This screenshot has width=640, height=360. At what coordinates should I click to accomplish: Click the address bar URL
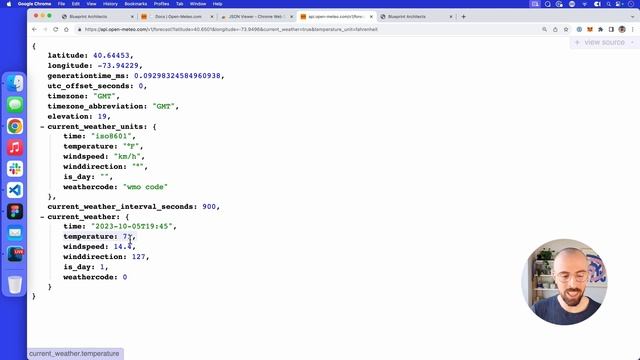click(231, 29)
